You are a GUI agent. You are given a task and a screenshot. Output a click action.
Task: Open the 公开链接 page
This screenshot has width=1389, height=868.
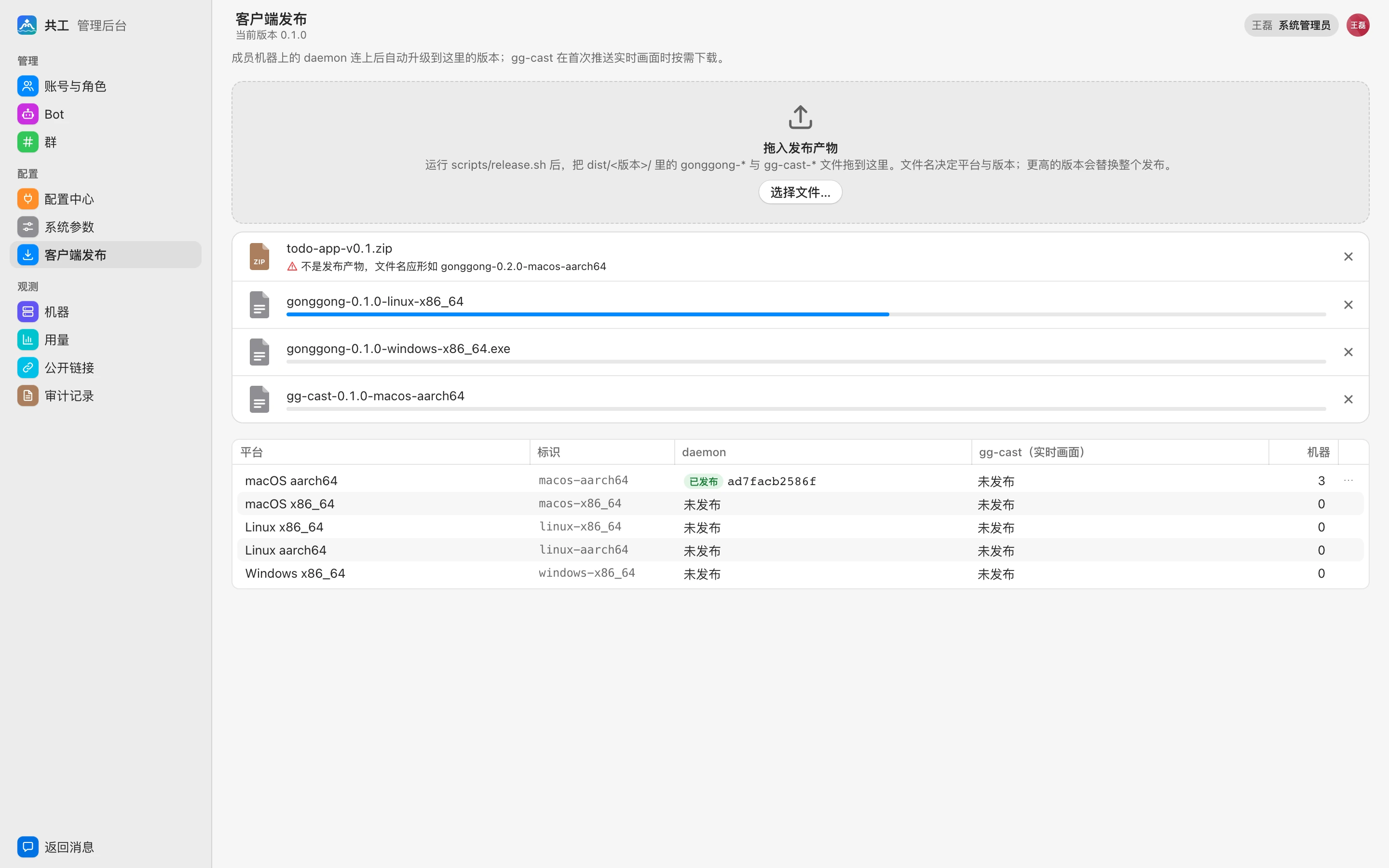click(x=106, y=368)
